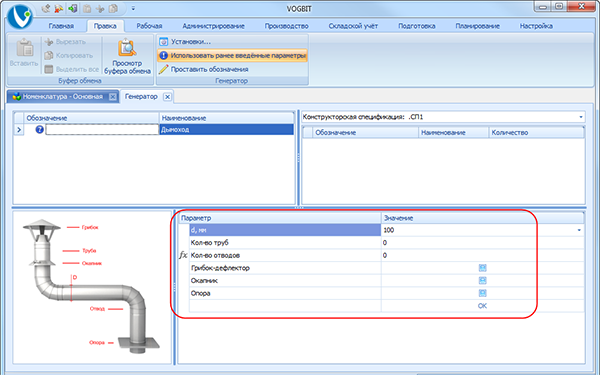Click the row indicator arrow of Дымоход row
Viewport: 600px width, 375px height.
tap(19, 130)
